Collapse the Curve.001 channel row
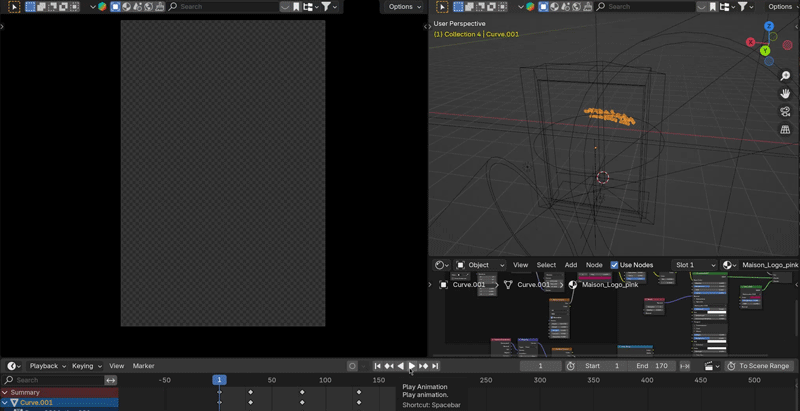Screen dimensions: 800x411 pos(5,403)
